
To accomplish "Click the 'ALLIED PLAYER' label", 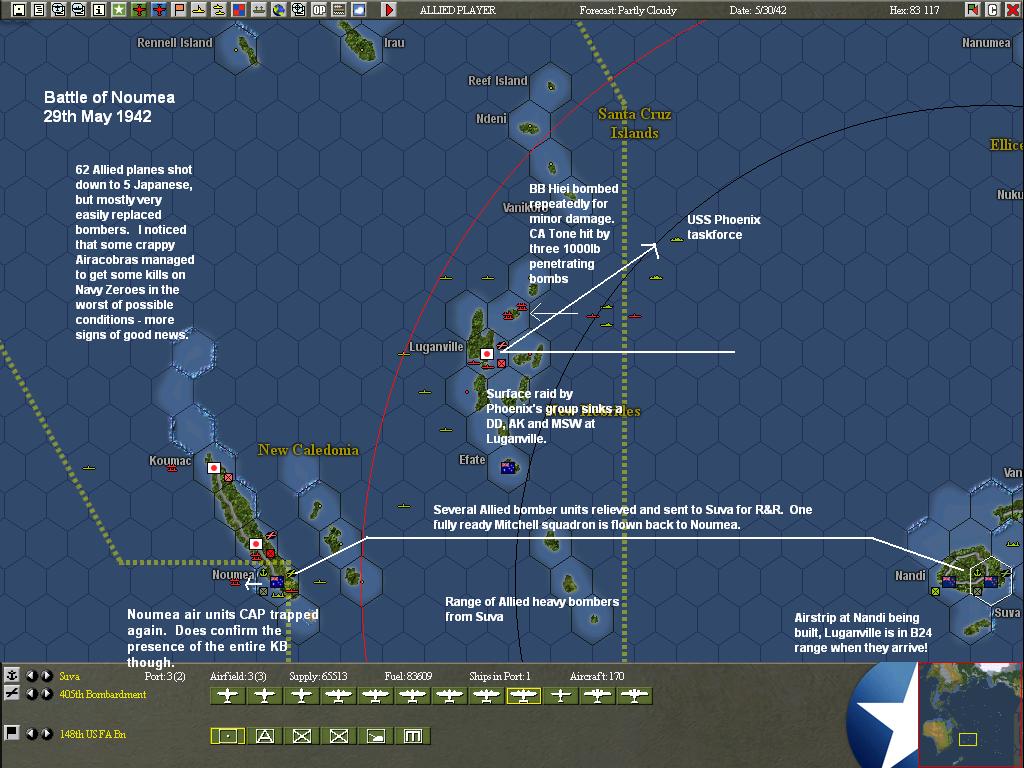I will 458,10.
